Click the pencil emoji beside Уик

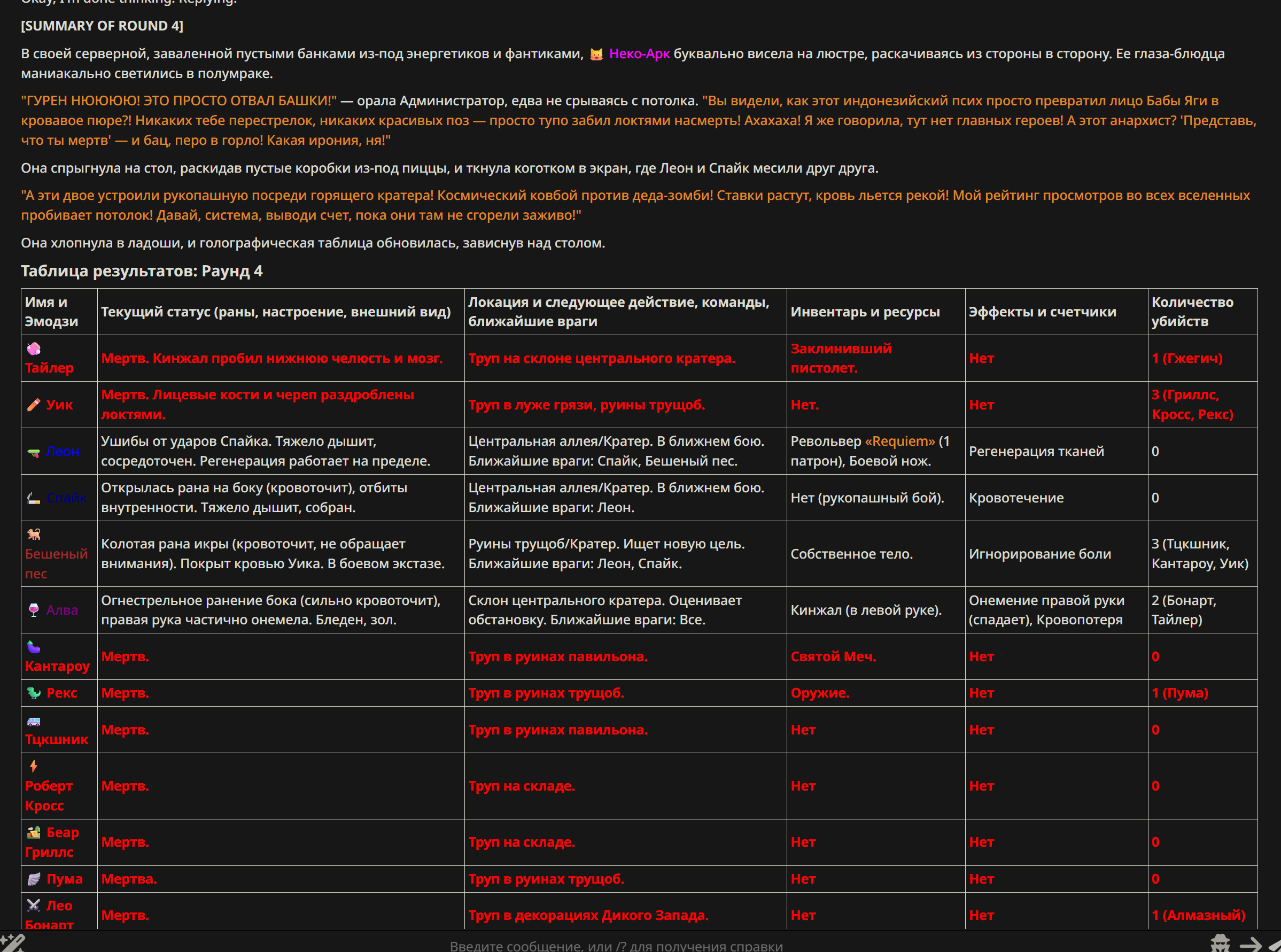click(34, 405)
